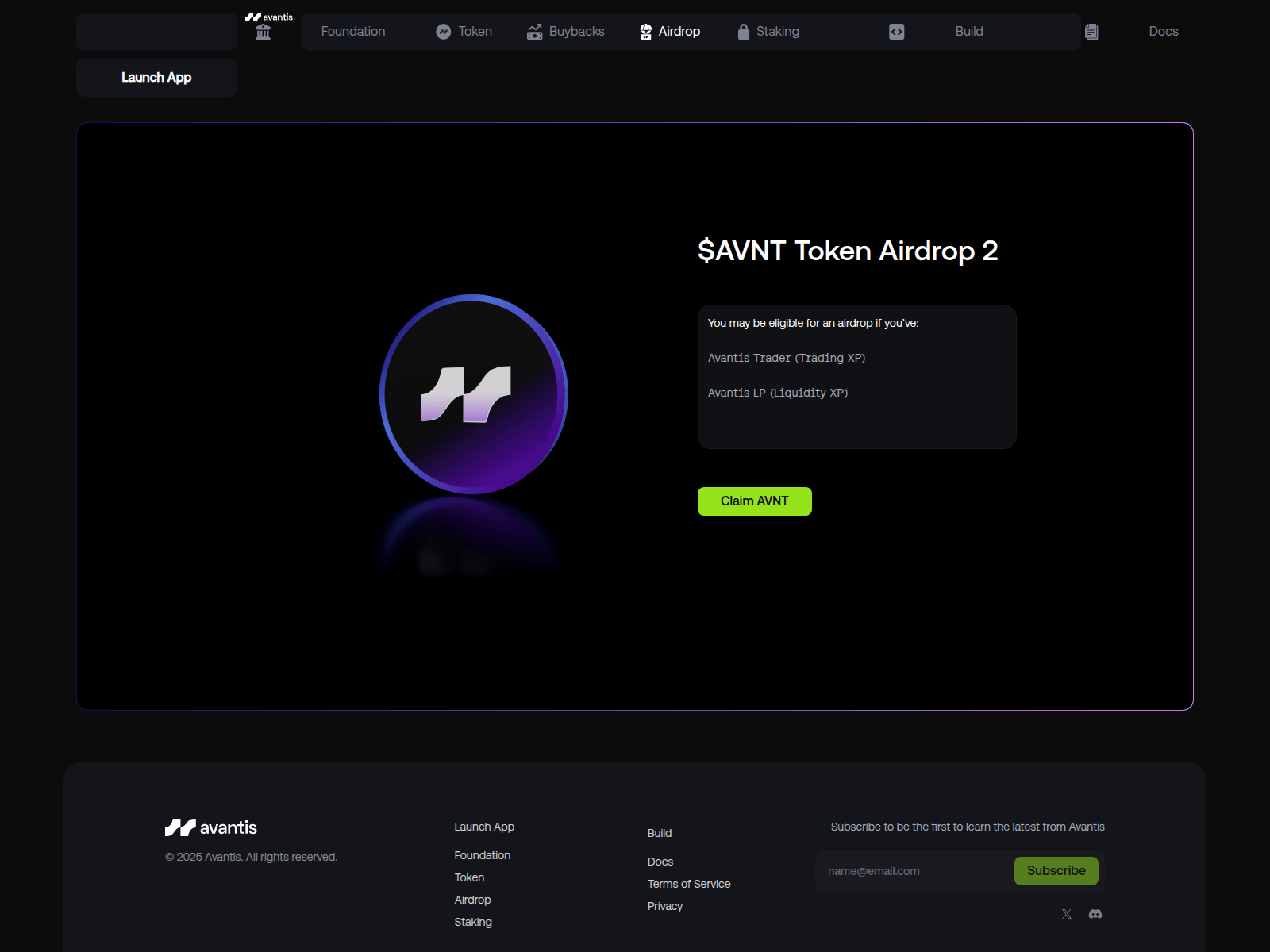Click the Claim AVNT button
1270x952 pixels.
click(754, 501)
